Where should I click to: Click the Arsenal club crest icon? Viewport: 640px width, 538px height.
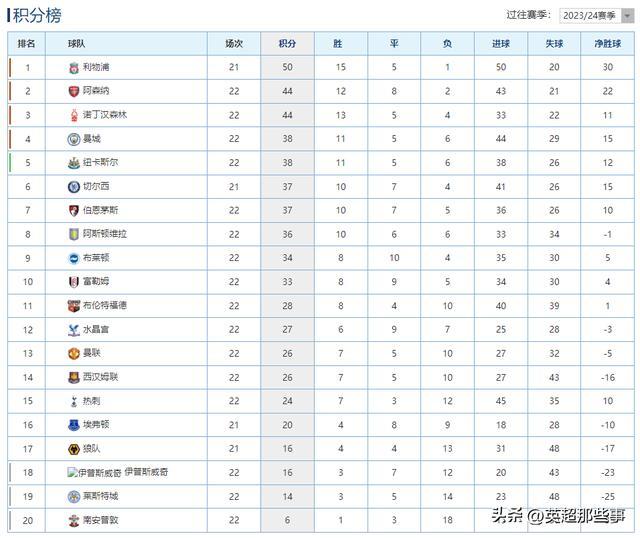click(x=73, y=91)
